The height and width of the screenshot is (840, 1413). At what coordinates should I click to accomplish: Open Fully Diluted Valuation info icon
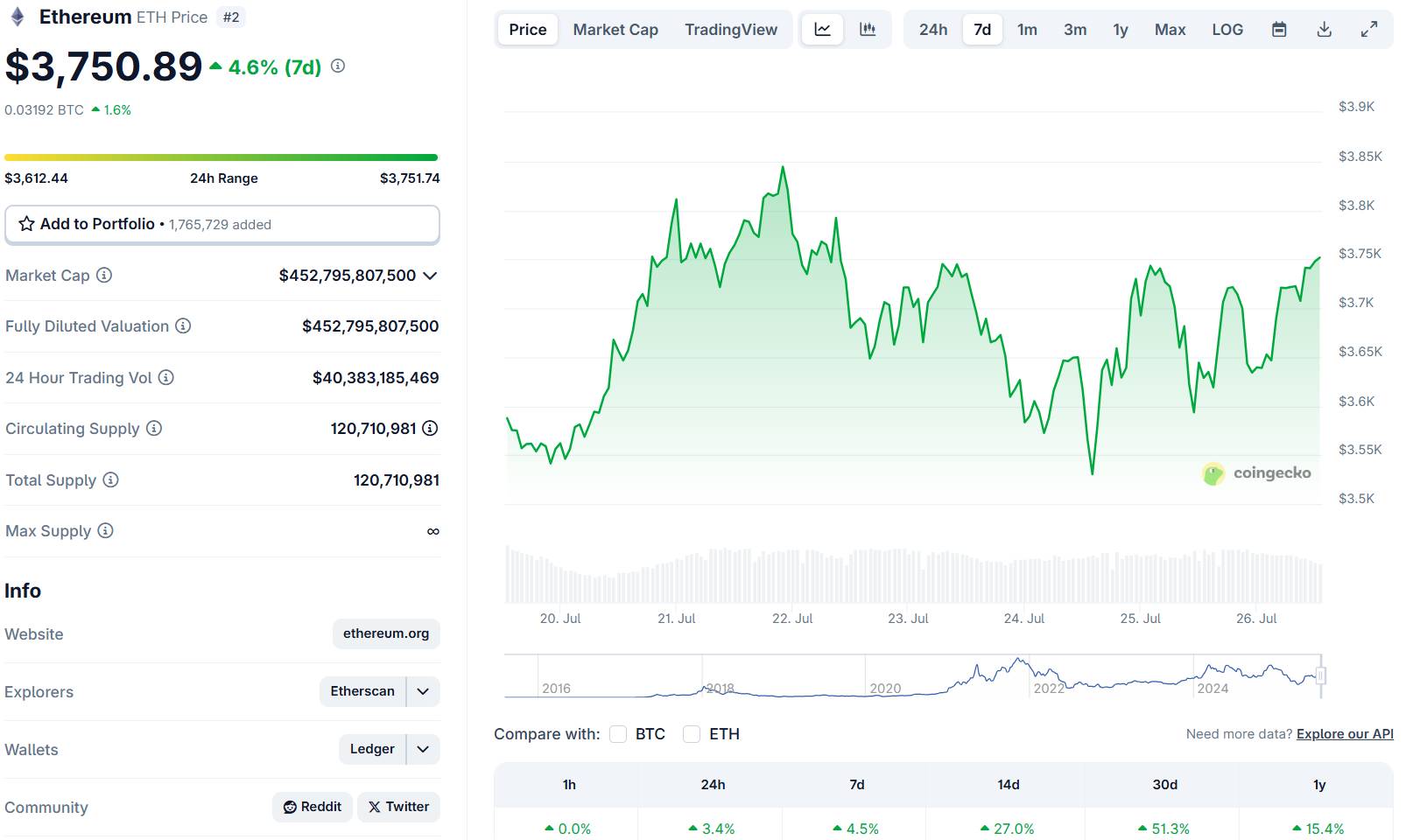point(183,325)
